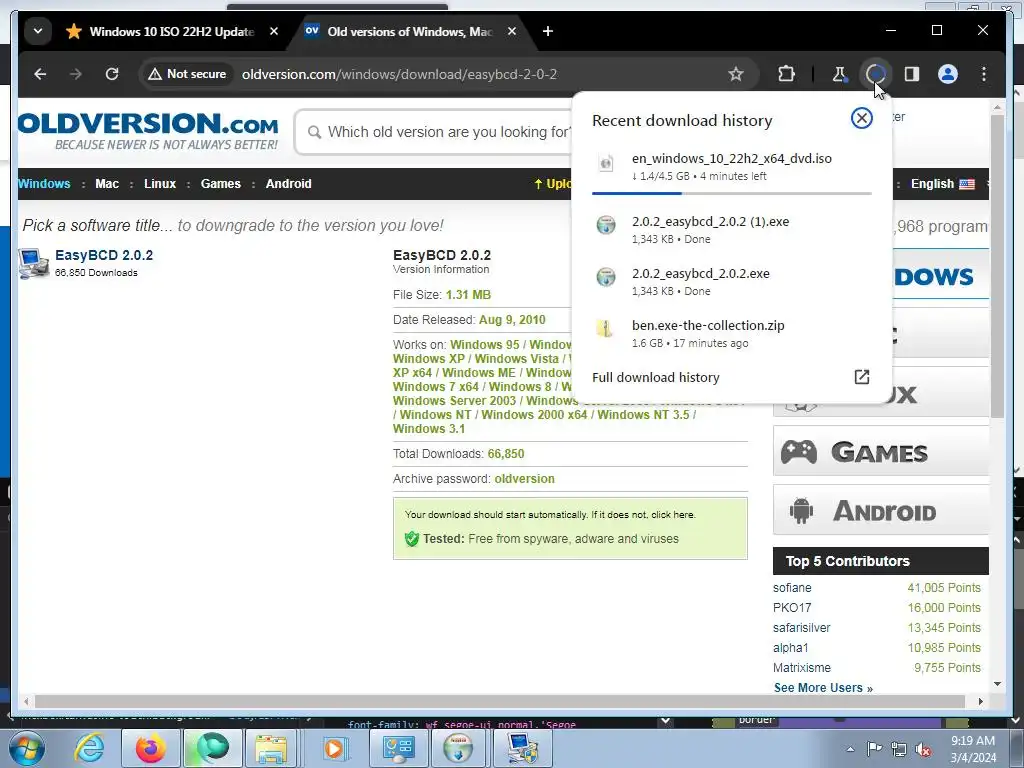This screenshot has height=768, width=1024.
Task: Open the Linux nav menu item
Action: pos(160,184)
